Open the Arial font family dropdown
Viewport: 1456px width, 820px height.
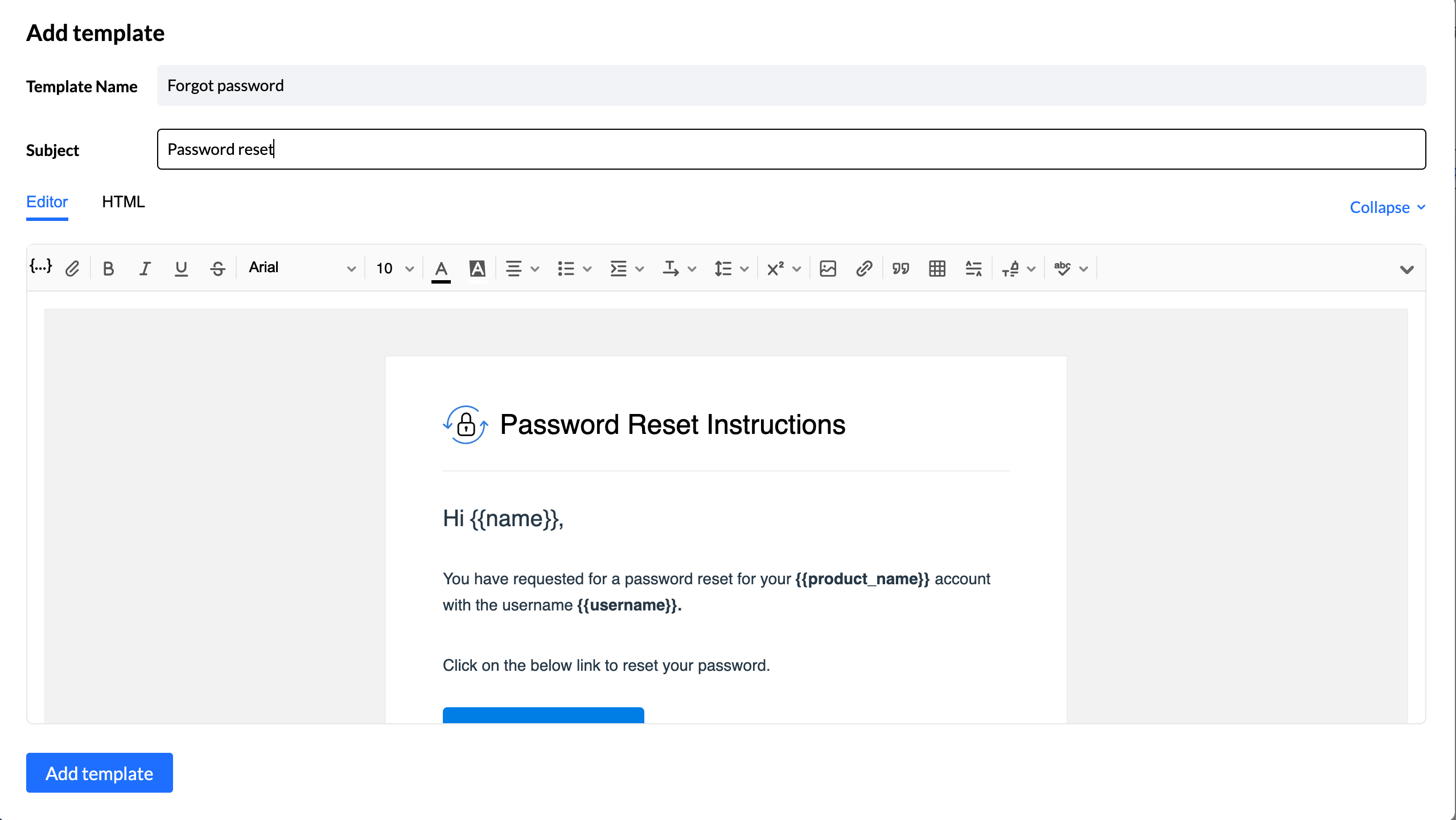[x=302, y=268]
